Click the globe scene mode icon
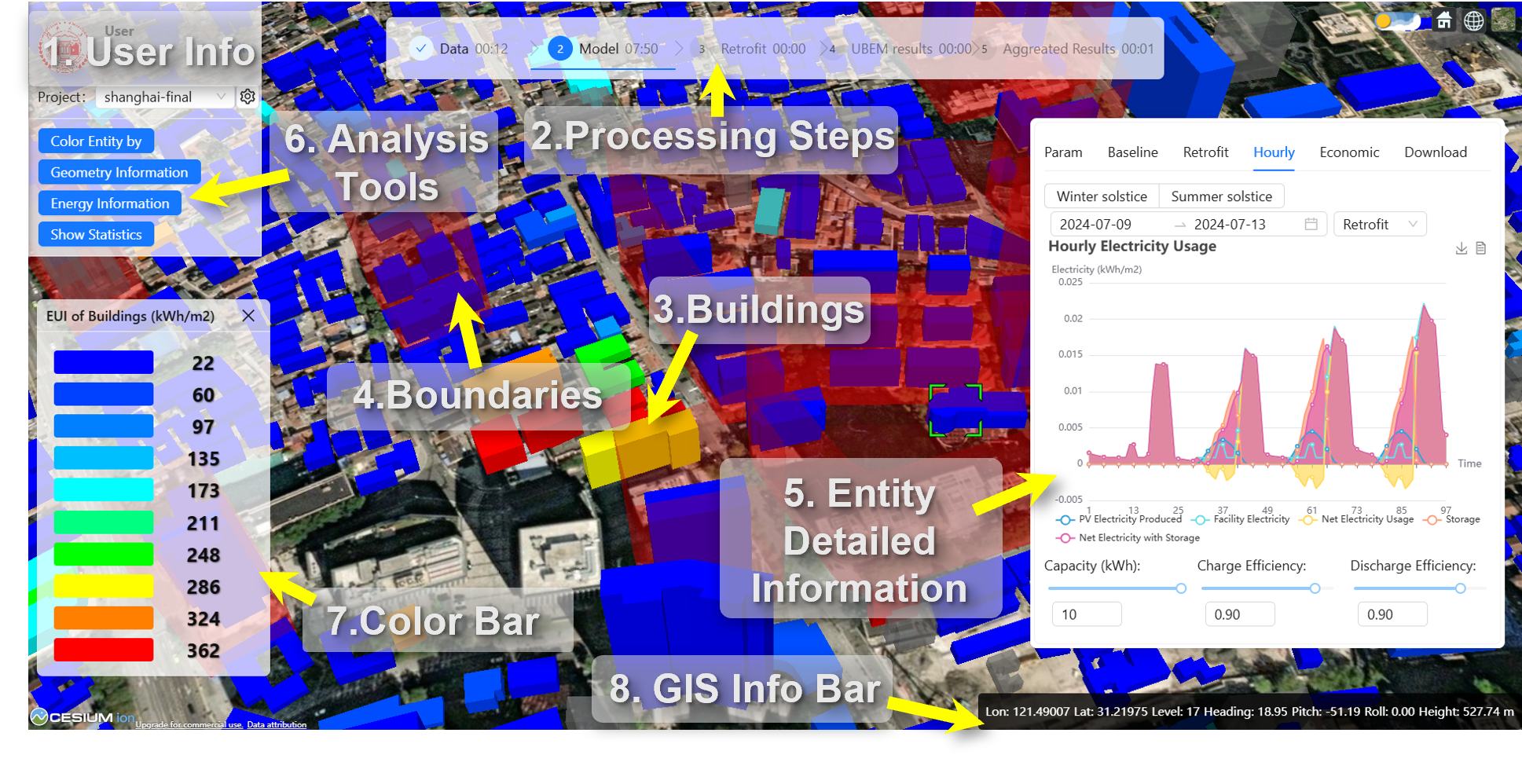Screen dimensions: 1522x784 (1474, 21)
